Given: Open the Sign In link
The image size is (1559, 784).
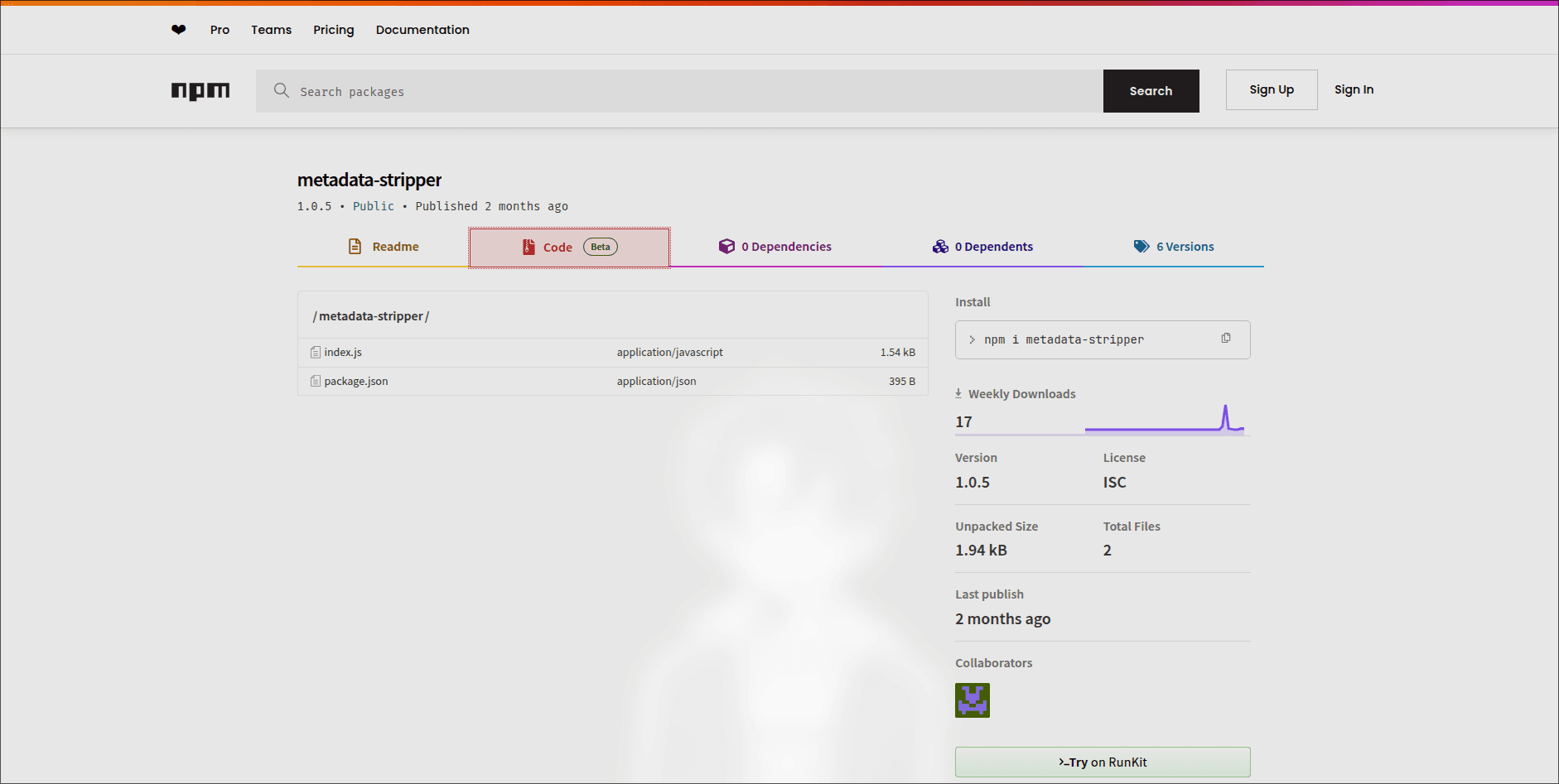Looking at the screenshot, I should click(x=1354, y=89).
